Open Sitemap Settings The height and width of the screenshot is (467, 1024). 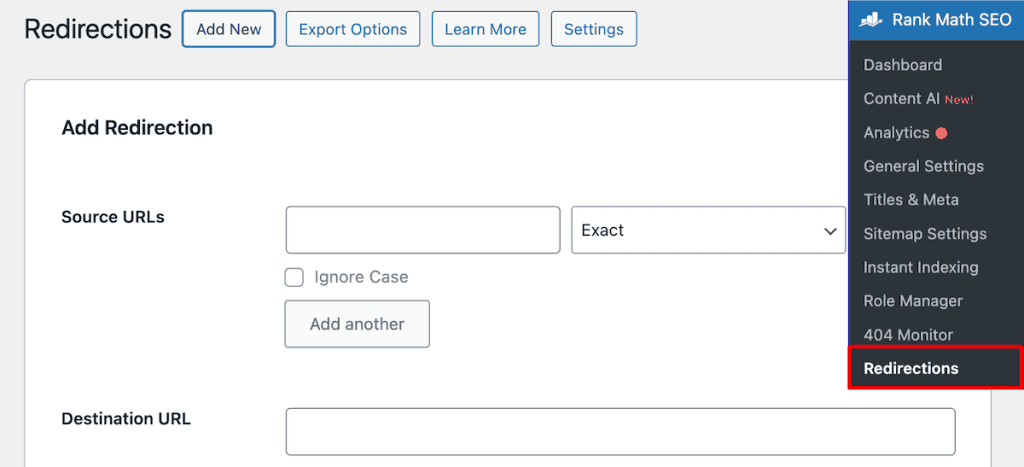(924, 234)
